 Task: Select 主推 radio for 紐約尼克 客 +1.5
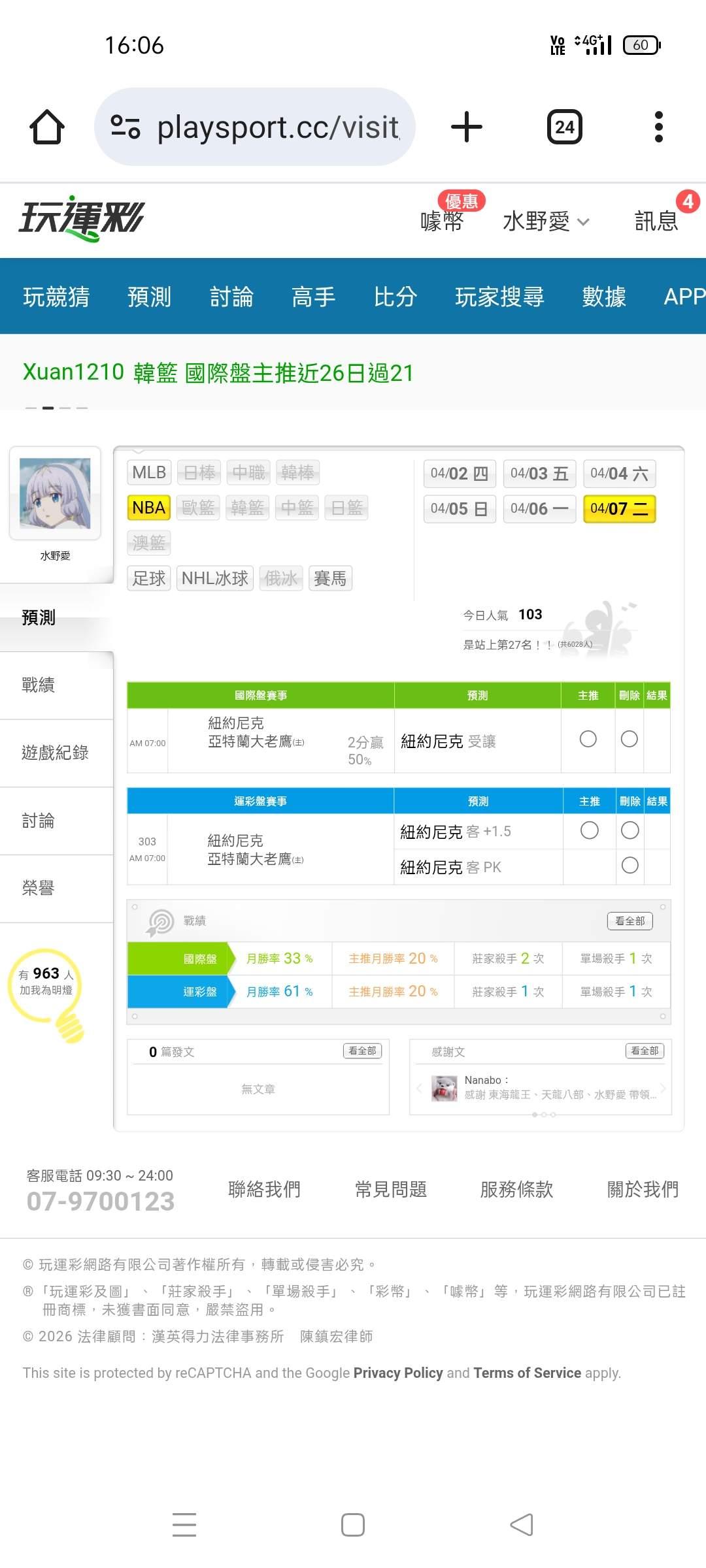pyautogui.click(x=590, y=830)
